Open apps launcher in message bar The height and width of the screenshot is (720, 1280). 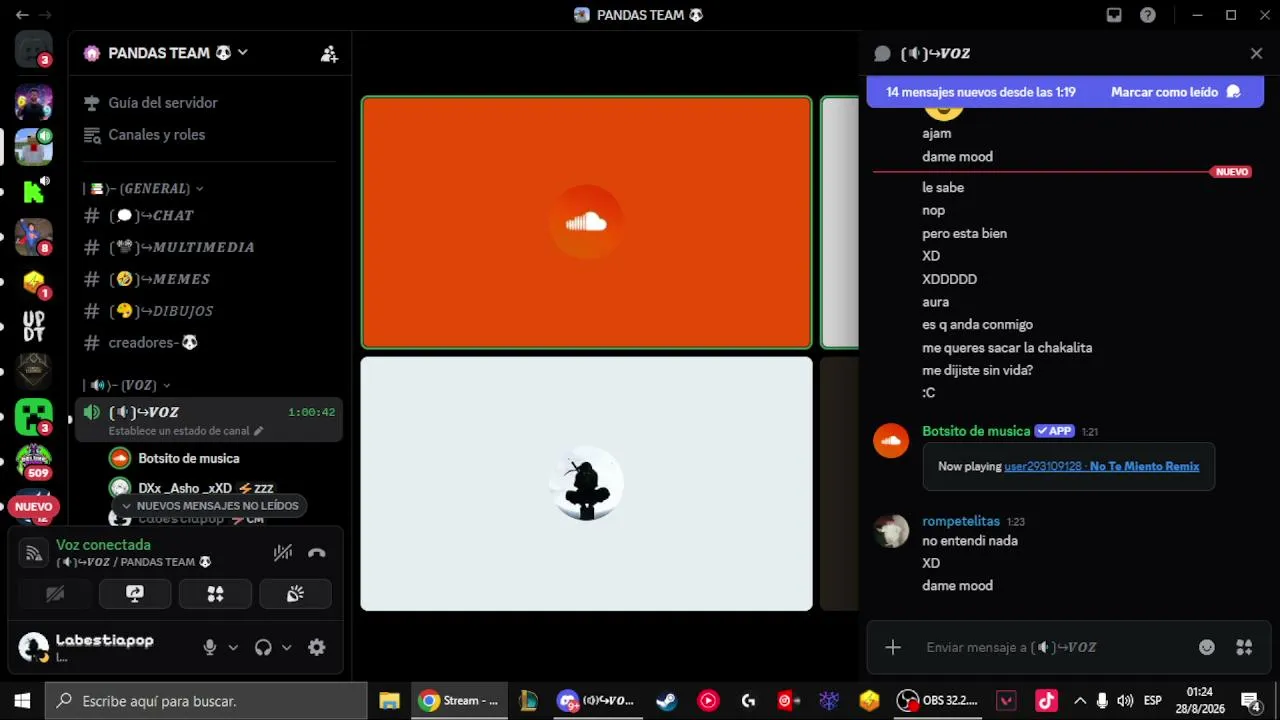coord(1244,647)
